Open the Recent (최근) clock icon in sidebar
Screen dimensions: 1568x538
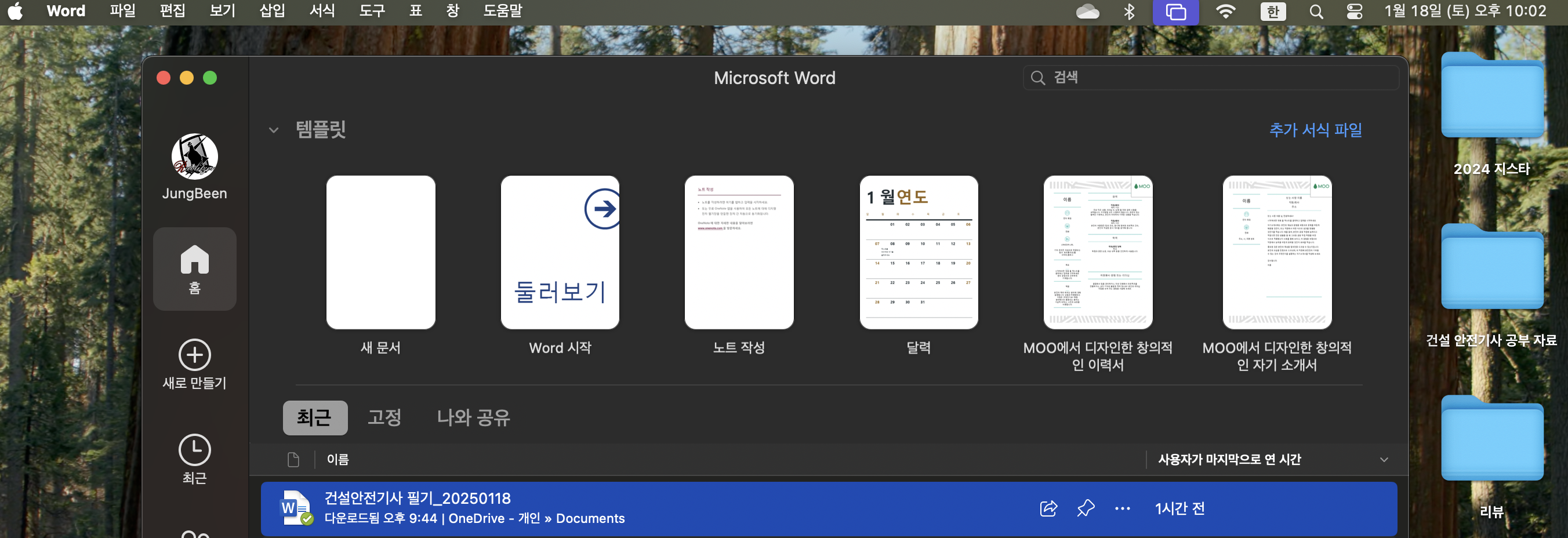click(194, 450)
